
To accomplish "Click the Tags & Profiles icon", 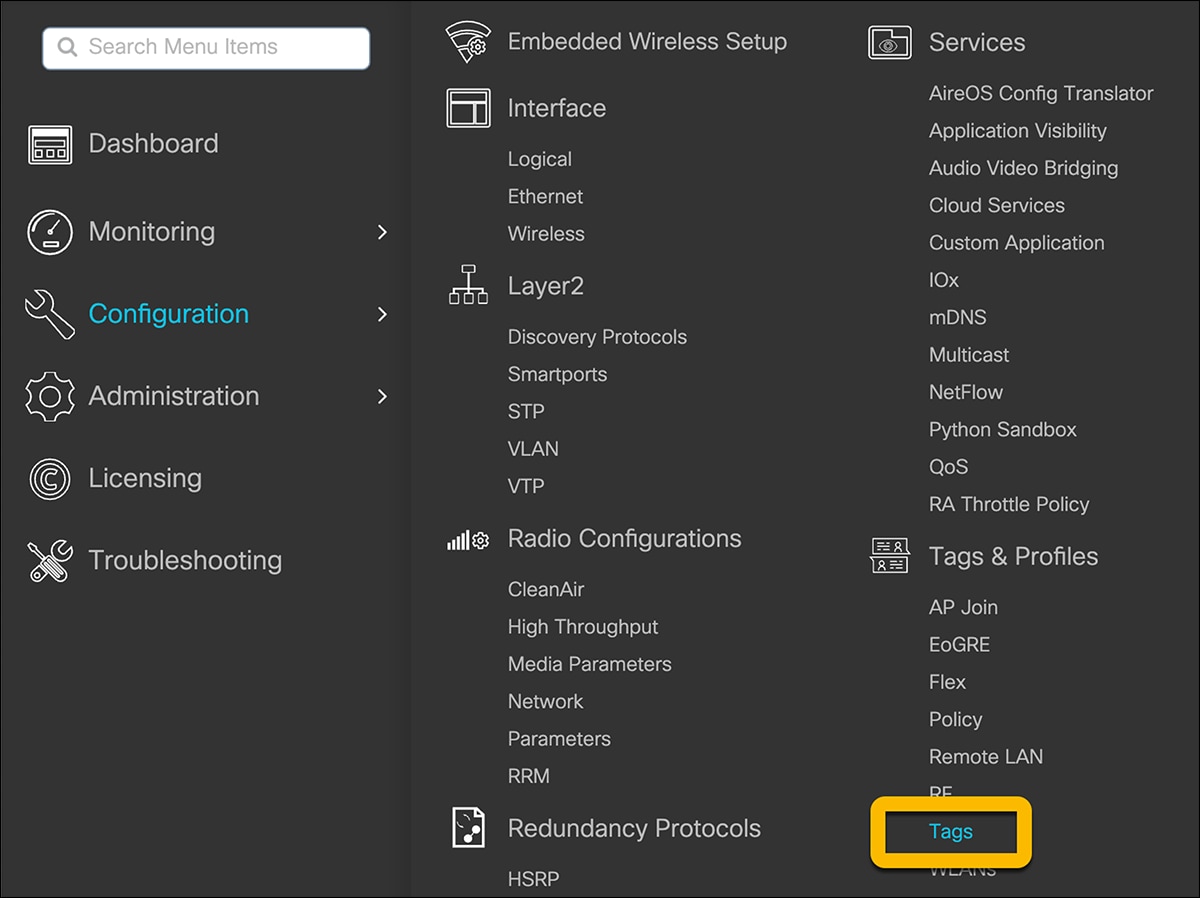I will pos(890,556).
